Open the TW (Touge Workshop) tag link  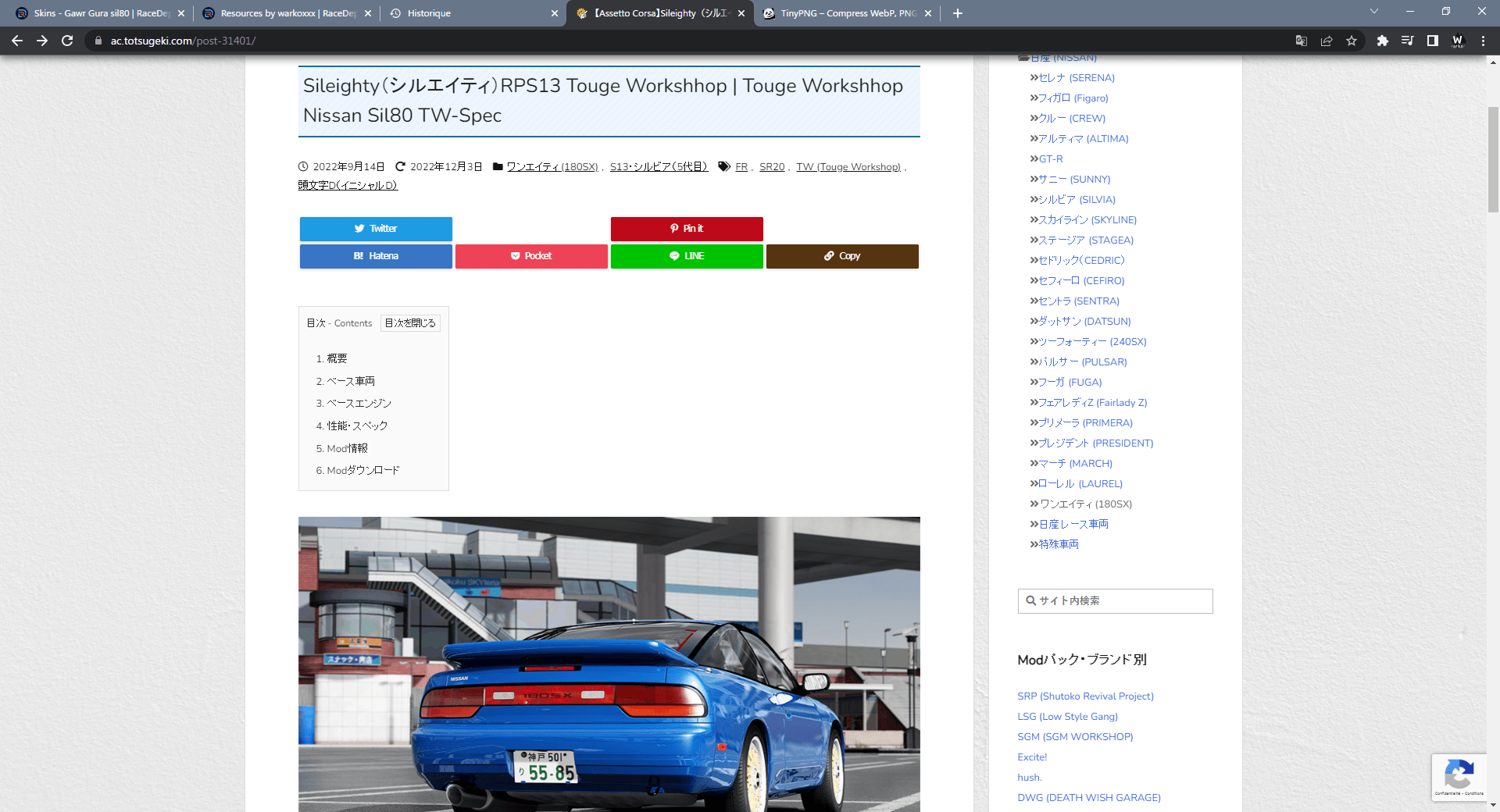click(848, 167)
